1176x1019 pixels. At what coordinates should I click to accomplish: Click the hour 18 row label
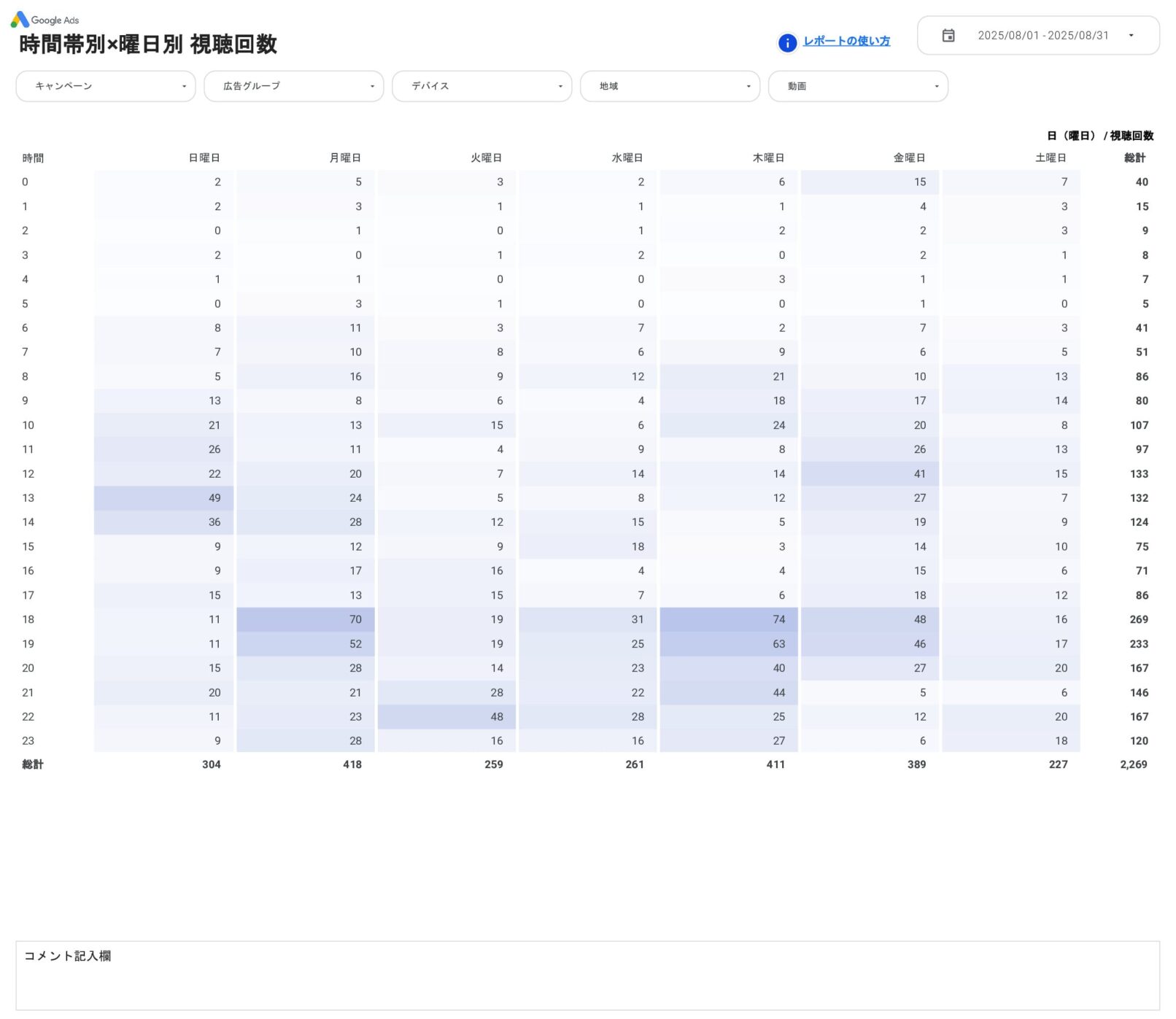coord(26,619)
